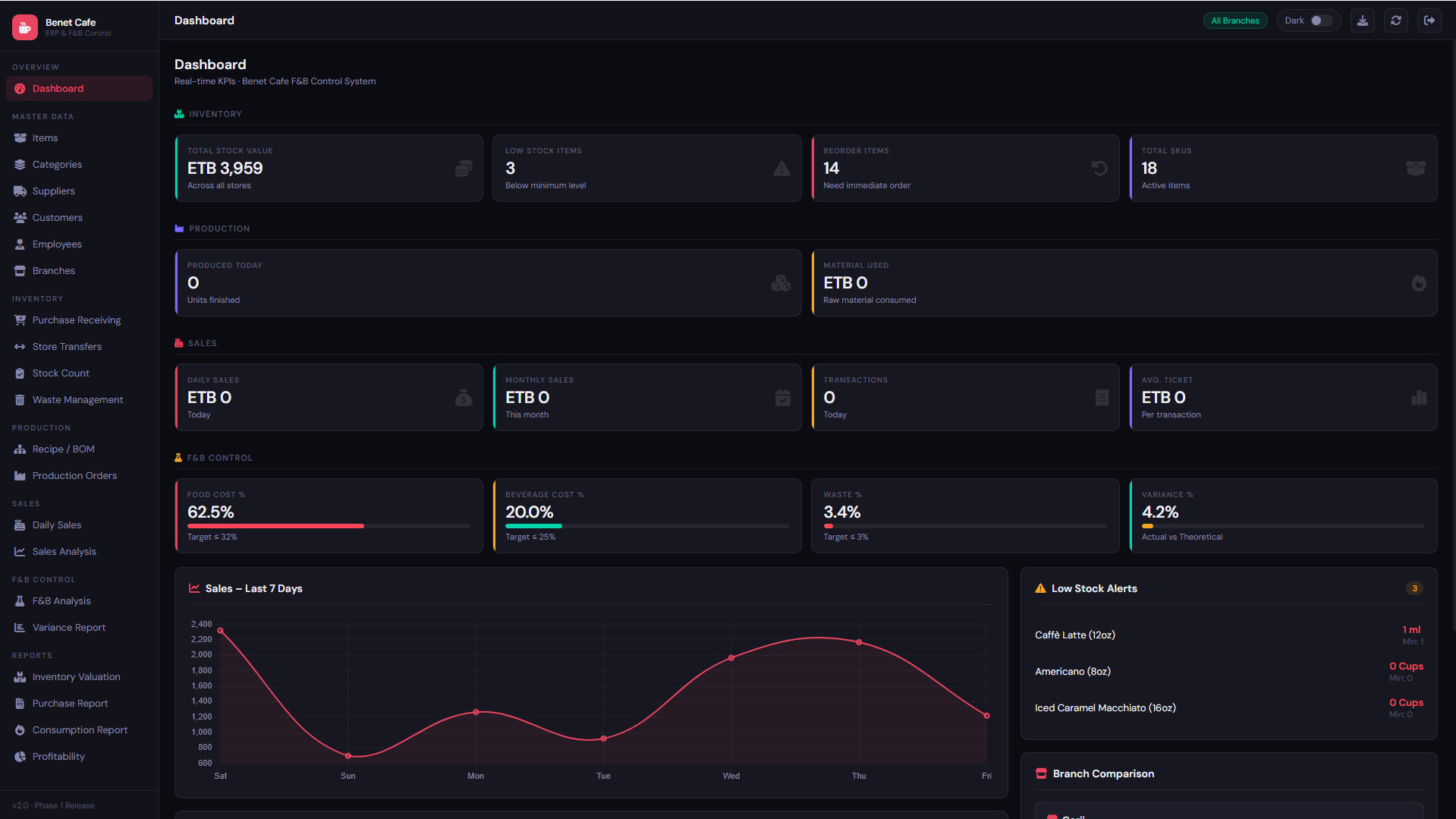Click the Daily Sales sidebar icon

pyautogui.click(x=20, y=525)
